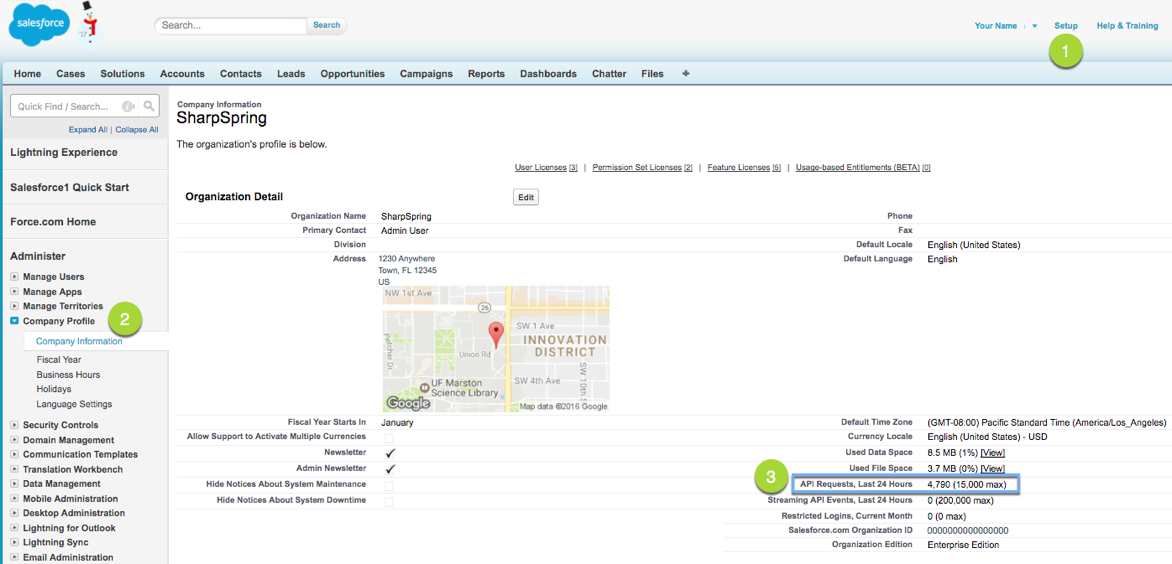Expand Mobile Administration node arrow
The height and width of the screenshot is (564, 1172).
pos(14,498)
